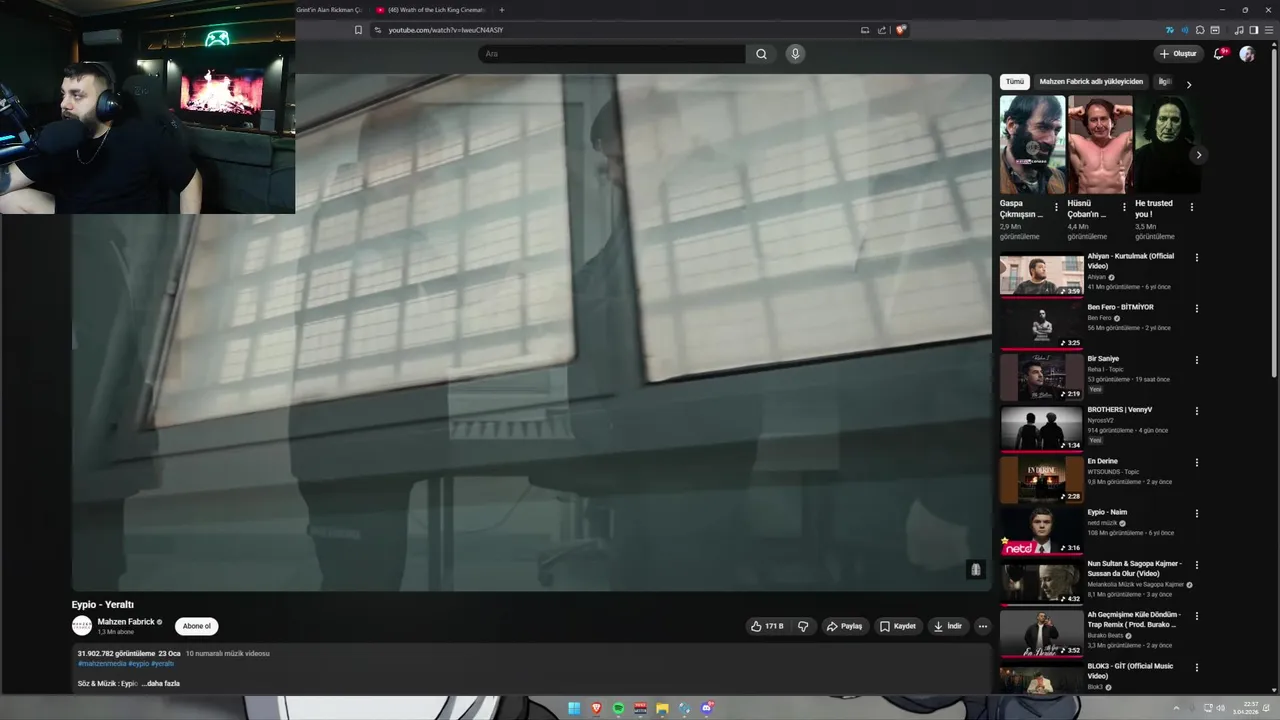Screen dimensions: 1280x720
Task: Open options menu for En Derine video
Action: (1197, 463)
